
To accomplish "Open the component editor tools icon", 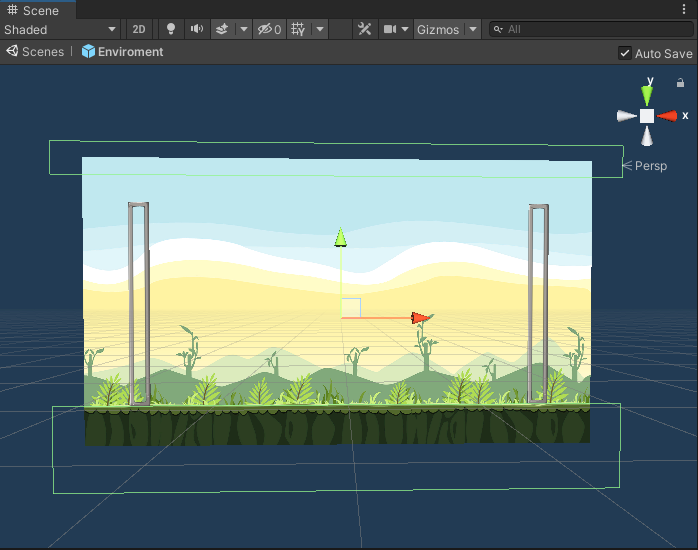I will [x=365, y=30].
